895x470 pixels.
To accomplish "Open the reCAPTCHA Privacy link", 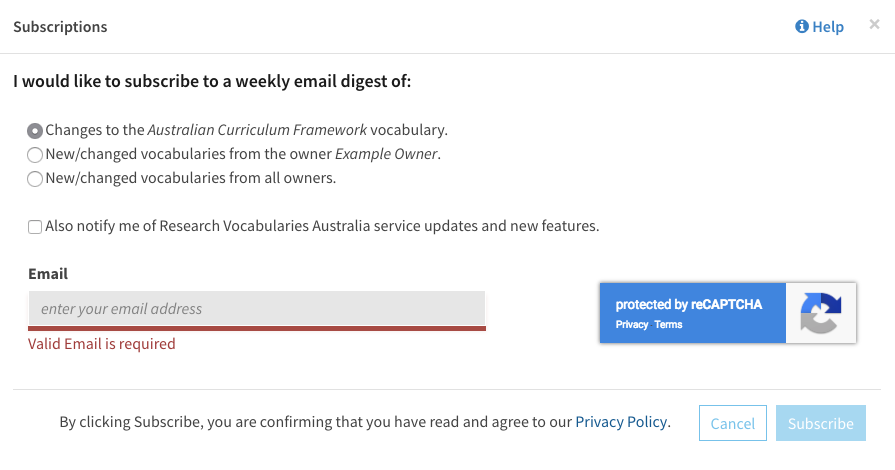I will coord(632,325).
